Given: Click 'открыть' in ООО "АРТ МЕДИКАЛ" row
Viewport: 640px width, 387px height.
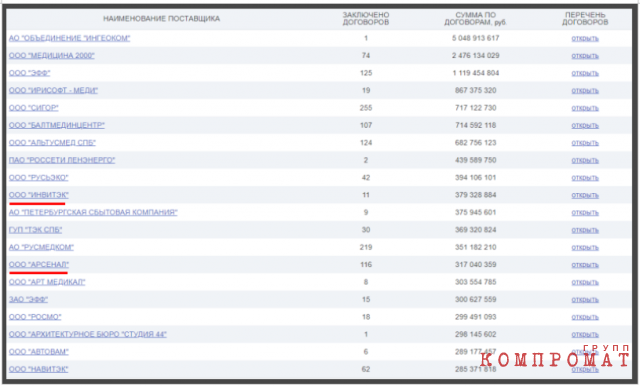Looking at the screenshot, I should [585, 282].
